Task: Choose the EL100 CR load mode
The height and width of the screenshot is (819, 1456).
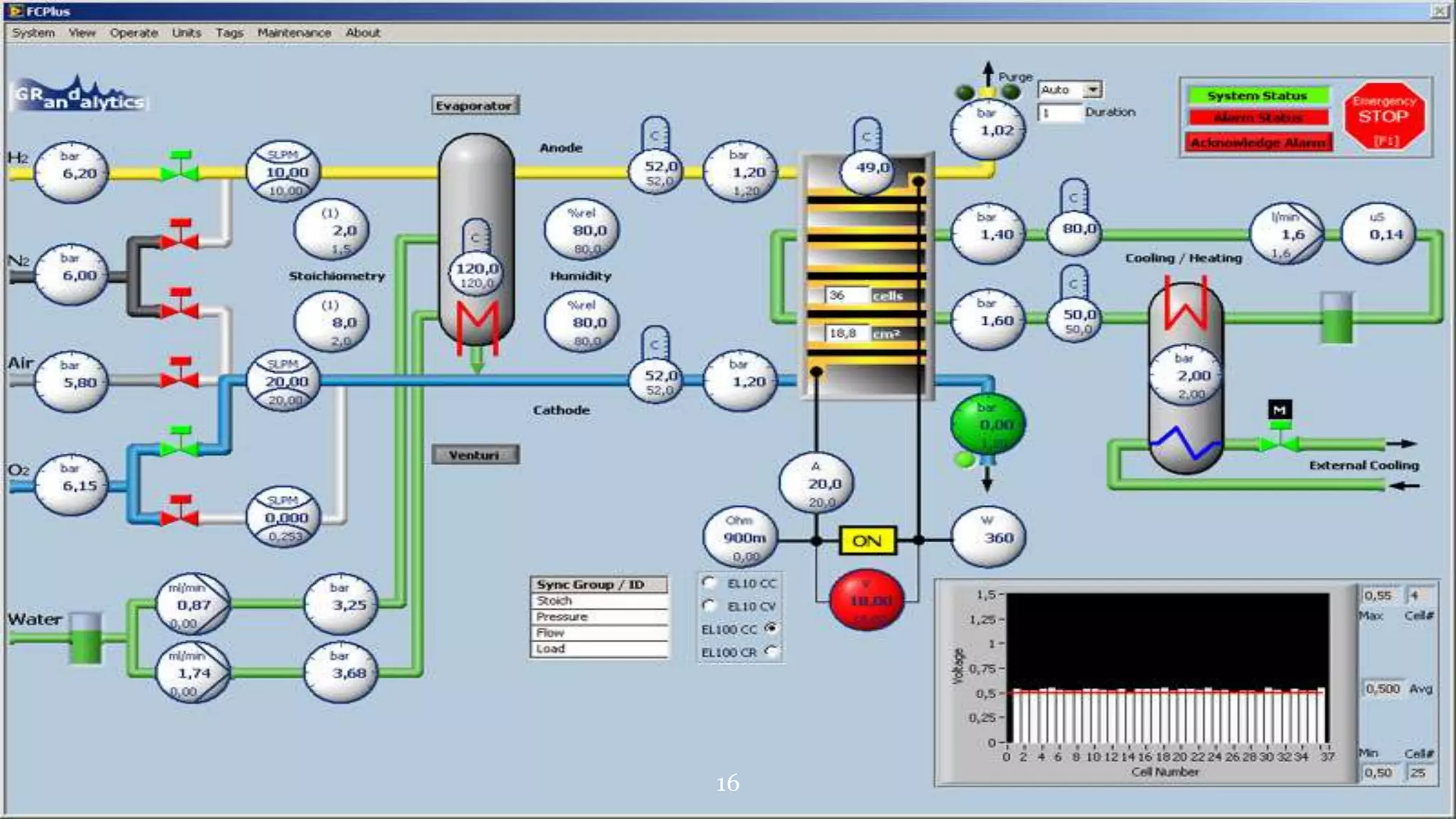Action: [x=771, y=651]
